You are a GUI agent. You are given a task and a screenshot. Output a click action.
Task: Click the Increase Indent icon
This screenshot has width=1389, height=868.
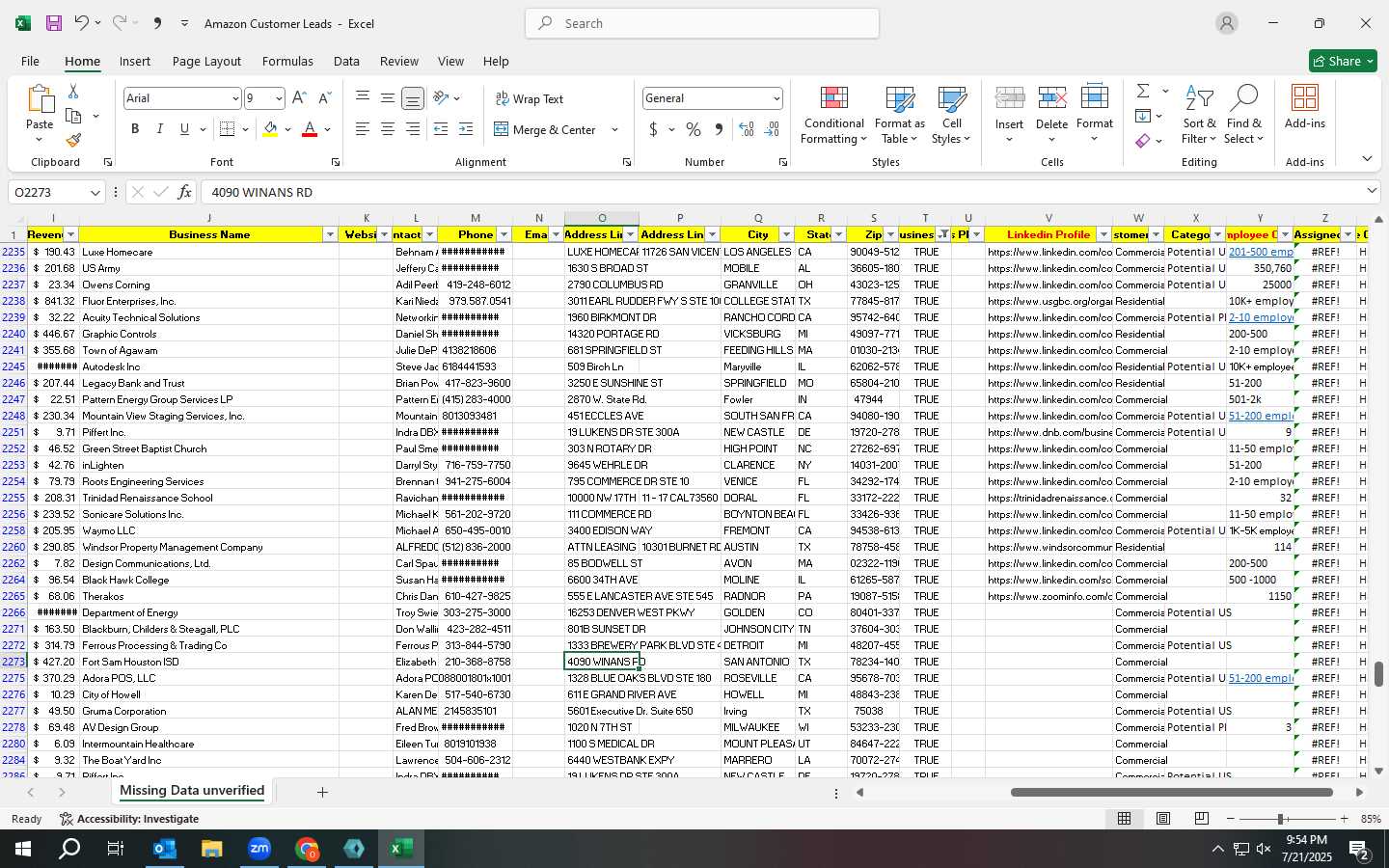click(466, 129)
